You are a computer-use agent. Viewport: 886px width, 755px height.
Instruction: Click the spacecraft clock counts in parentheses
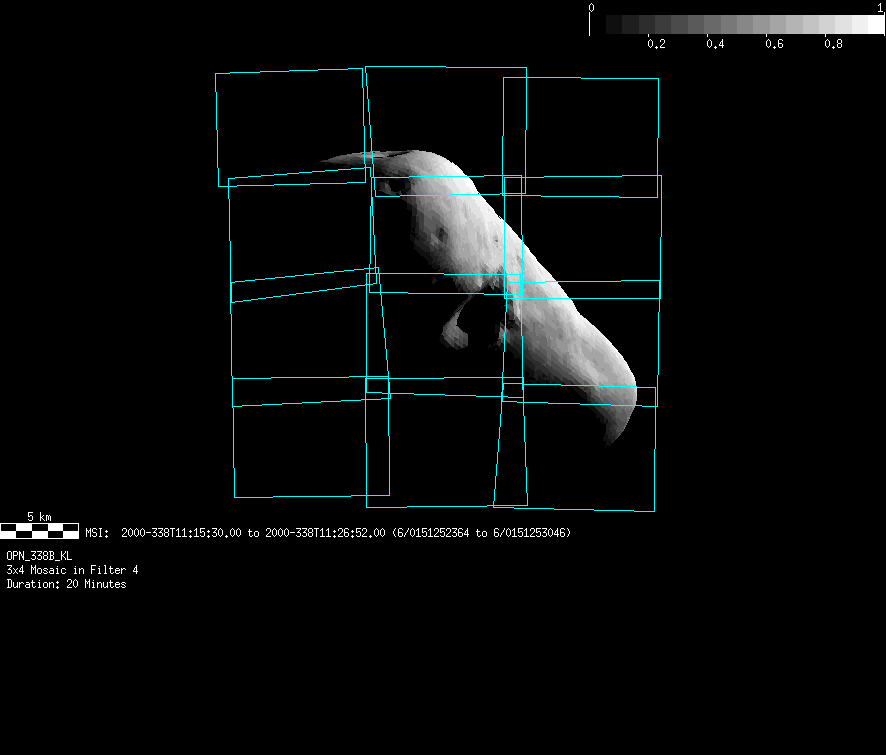point(481,533)
